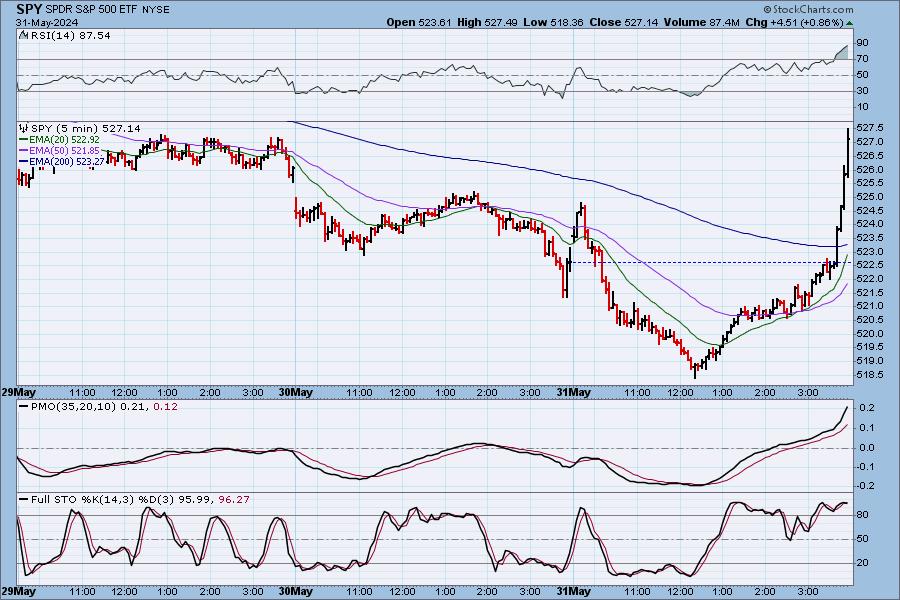Click the black PMO legend line marker
Image resolution: width=900 pixels, height=600 pixels.
[24, 406]
